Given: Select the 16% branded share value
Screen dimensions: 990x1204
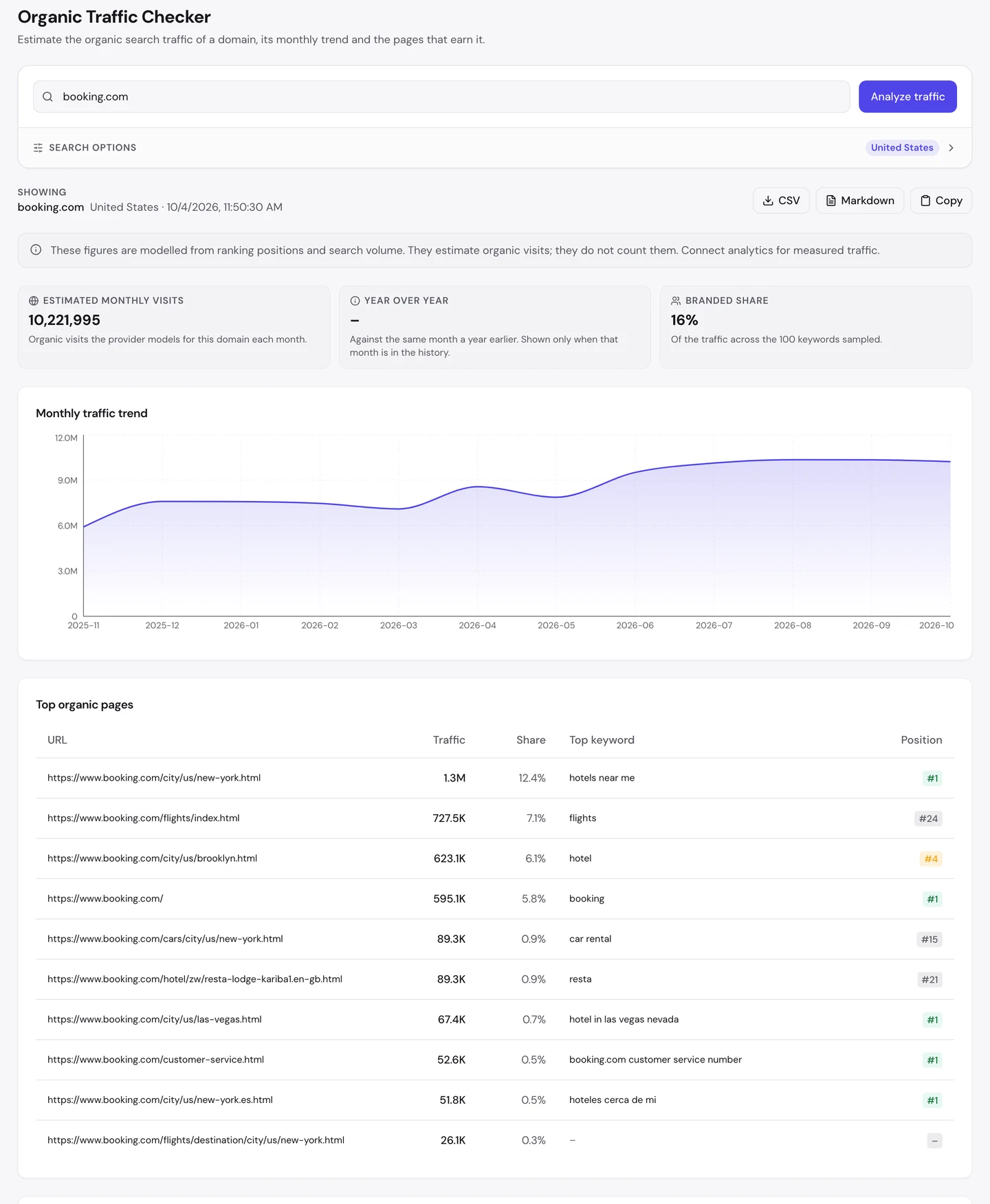Looking at the screenshot, I should (x=685, y=320).
